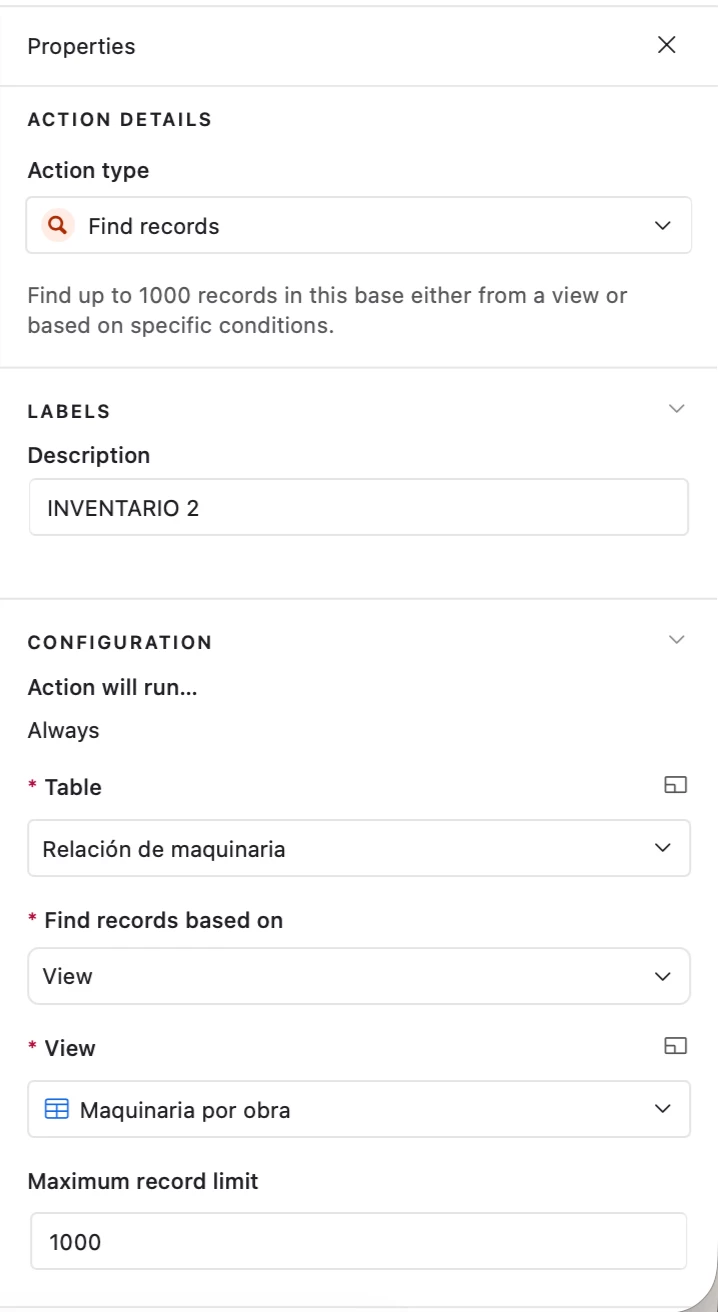Close the Properties panel
This screenshot has height=1312, width=718.
click(x=666, y=45)
